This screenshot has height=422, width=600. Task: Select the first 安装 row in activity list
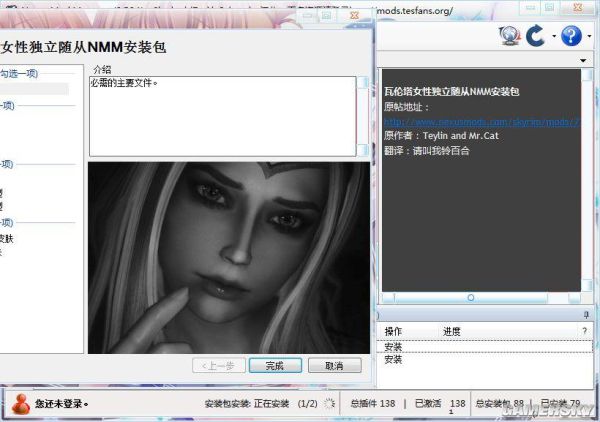484,347
